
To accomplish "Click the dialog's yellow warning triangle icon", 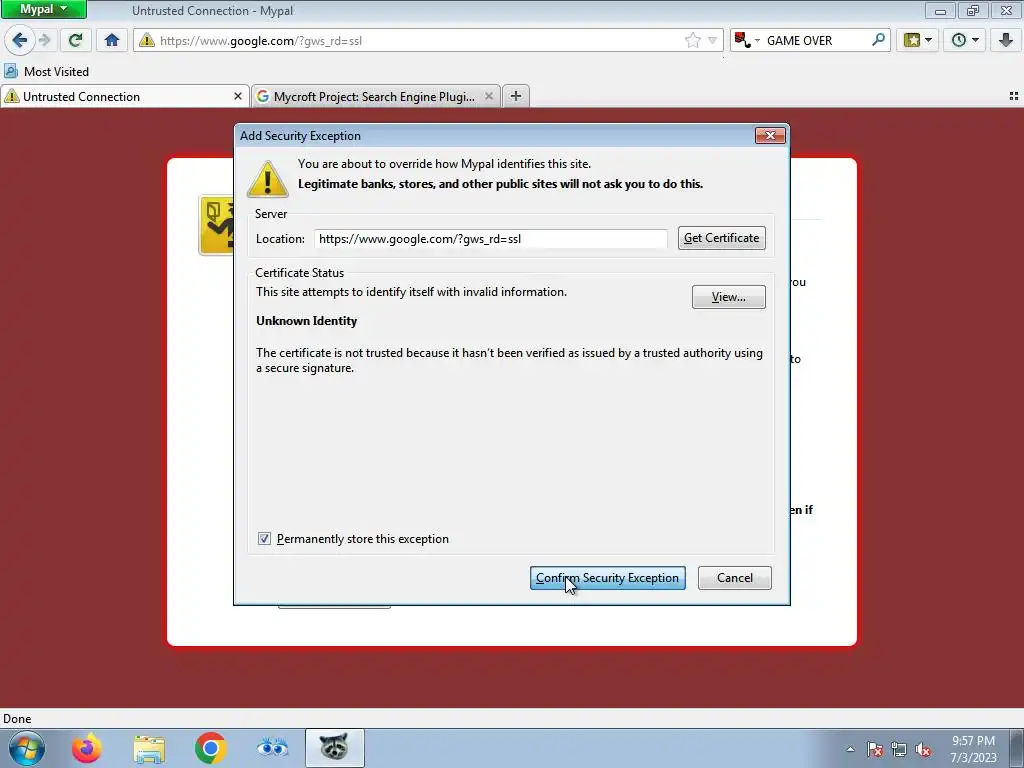I will 268,178.
